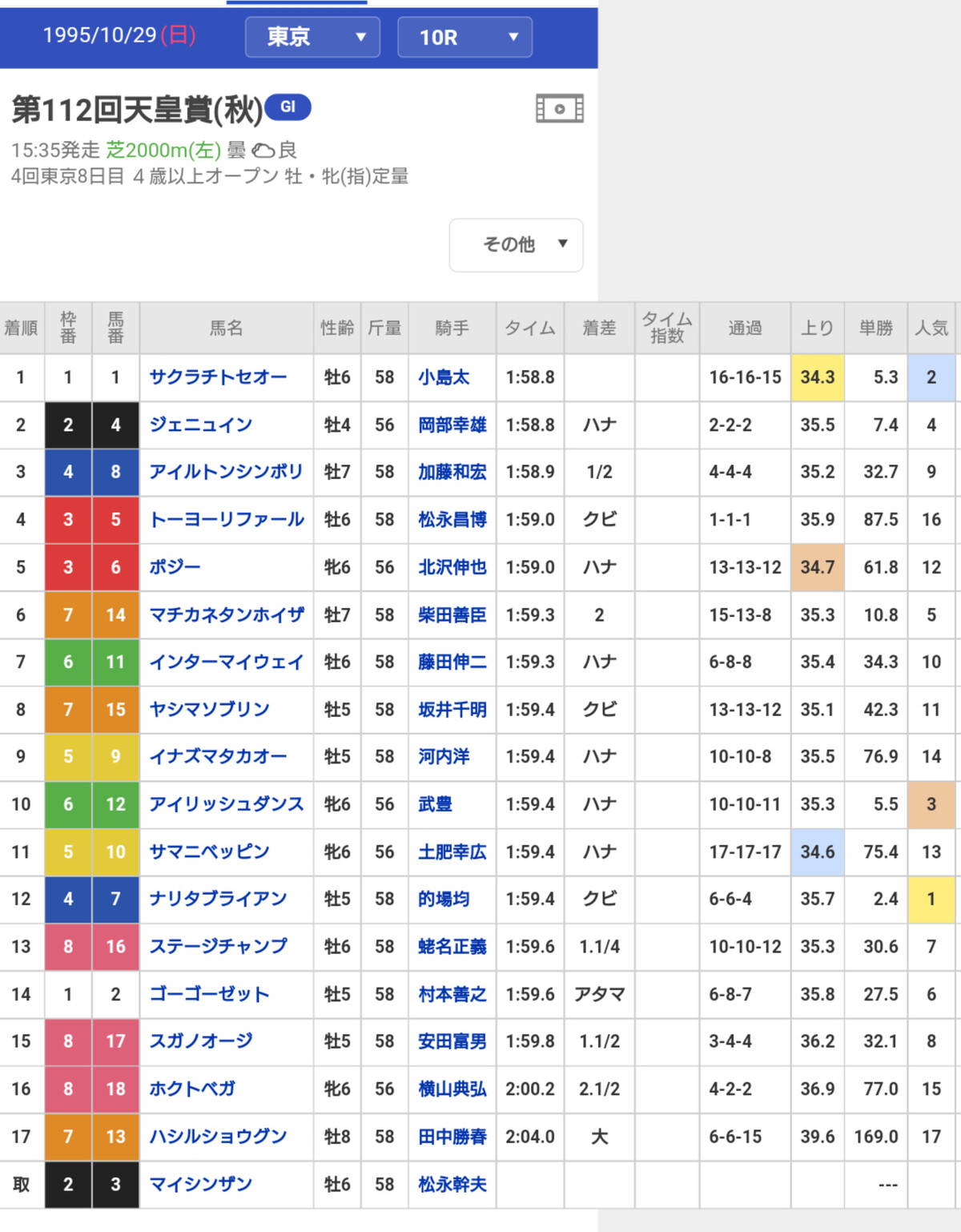Click the race video film icon
961x1232 pixels.
pyautogui.click(x=559, y=108)
